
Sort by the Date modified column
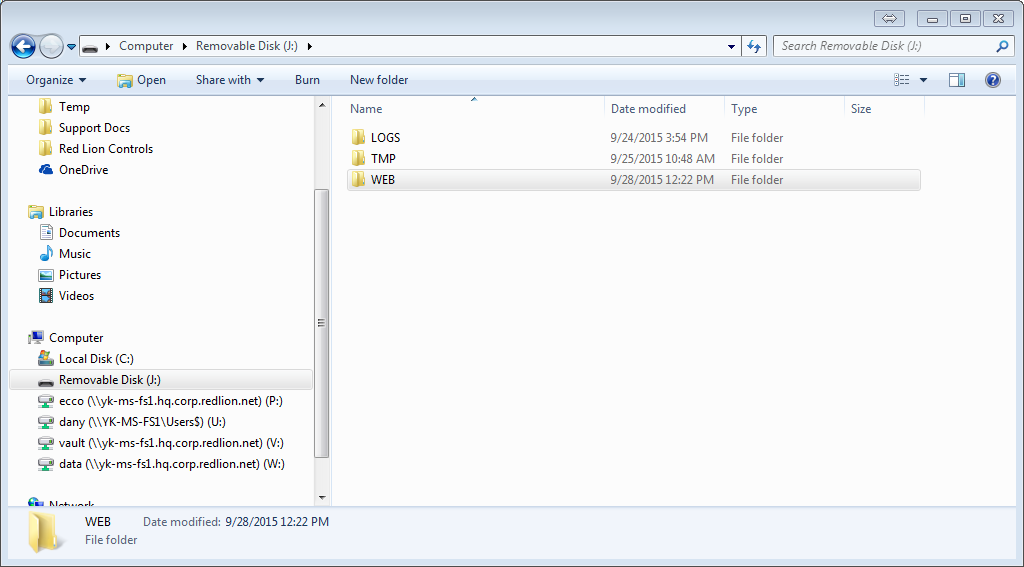[x=648, y=108]
